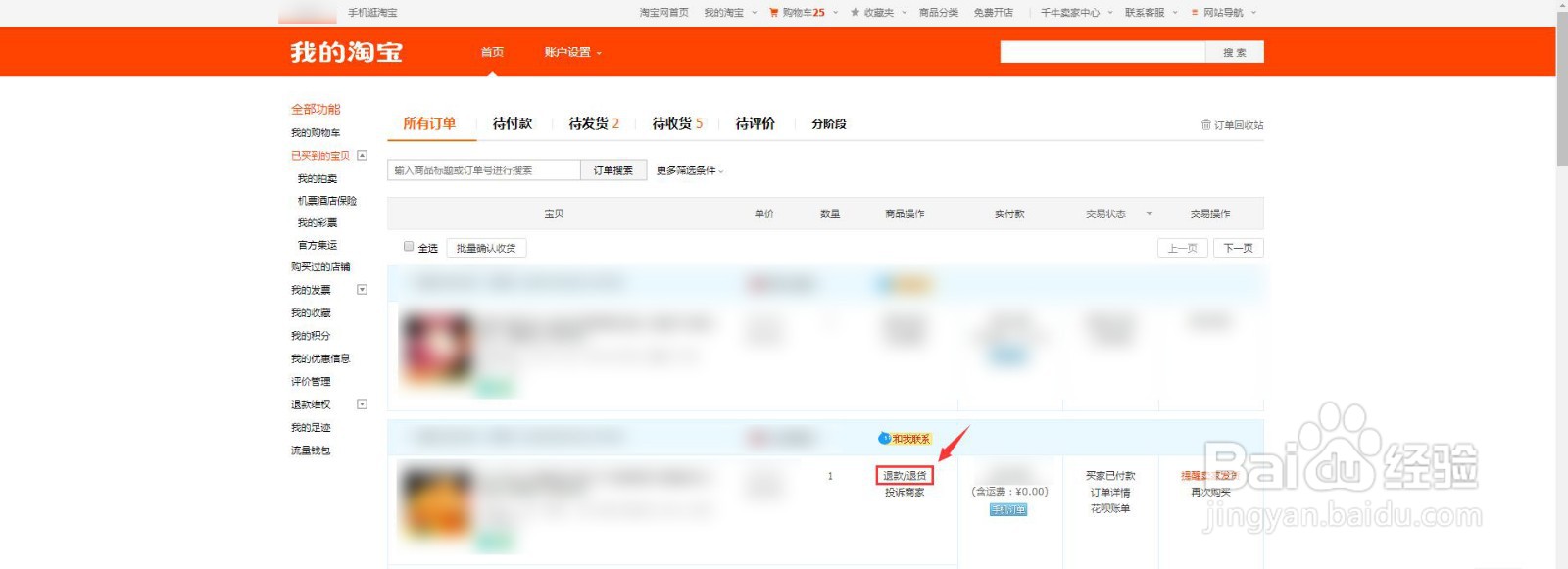The image size is (1568, 569).
Task: Expand the 联系客服 dropdown arrow
Action: tap(1175, 13)
